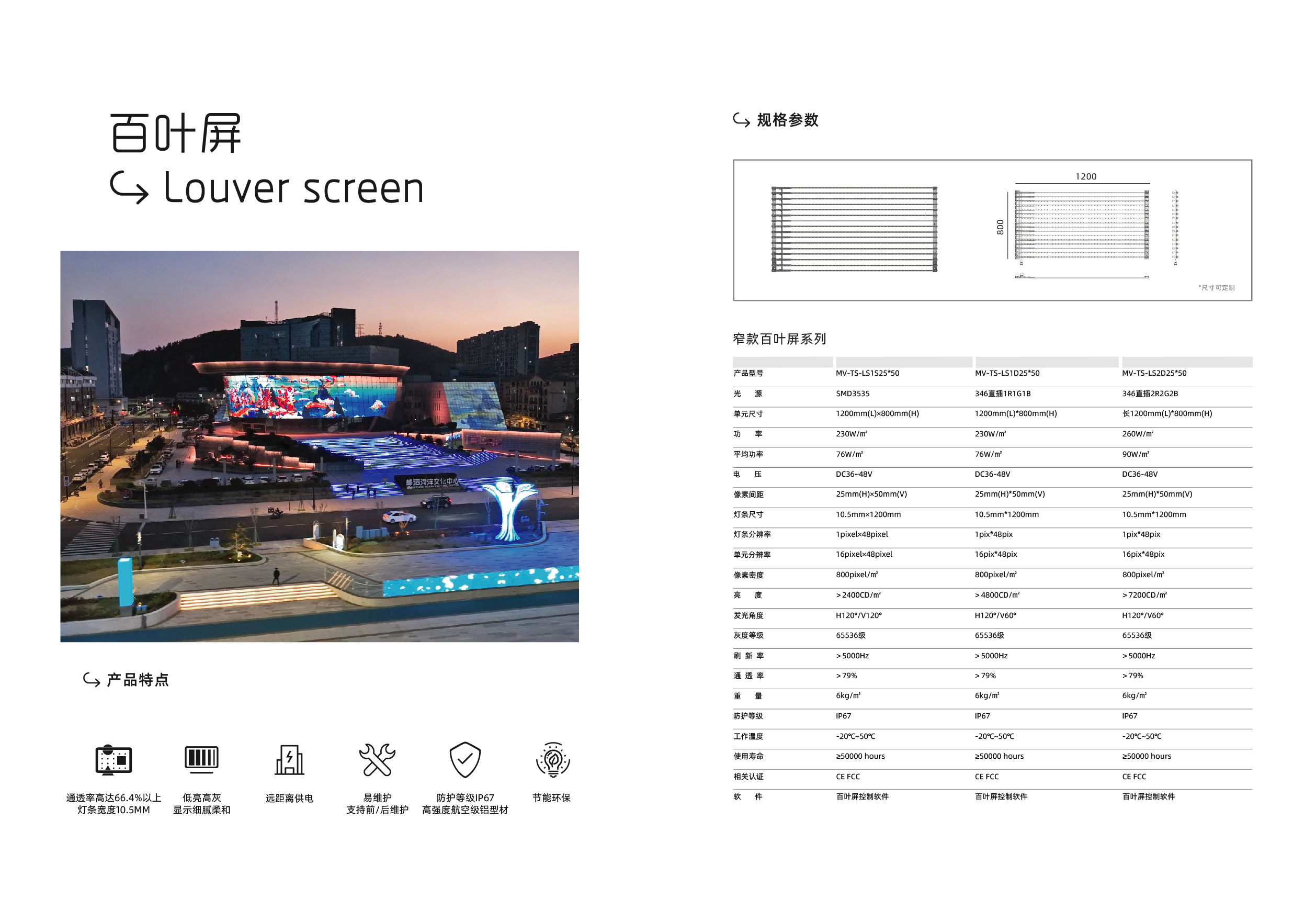Viewport: 1316px width, 899px height.
Task: Click the low-brightness high-gray display icon
Action: coord(201,759)
